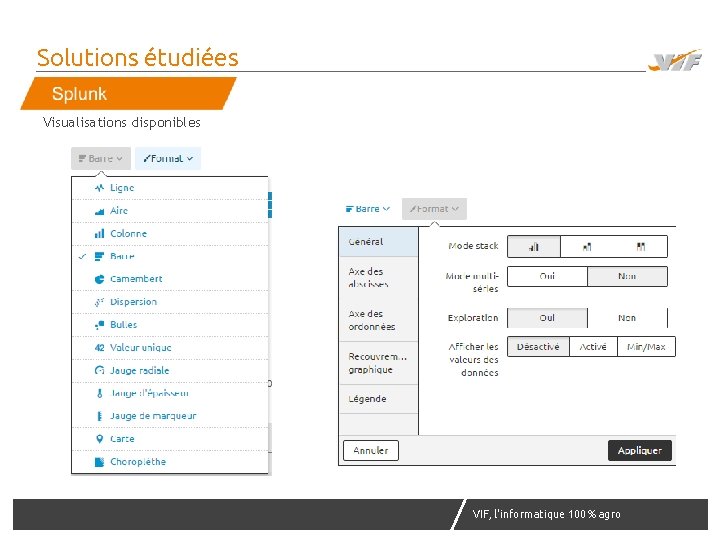This screenshot has height=540, width=720.
Task: Click the Valeur unique 42 icon
Action: (99, 348)
